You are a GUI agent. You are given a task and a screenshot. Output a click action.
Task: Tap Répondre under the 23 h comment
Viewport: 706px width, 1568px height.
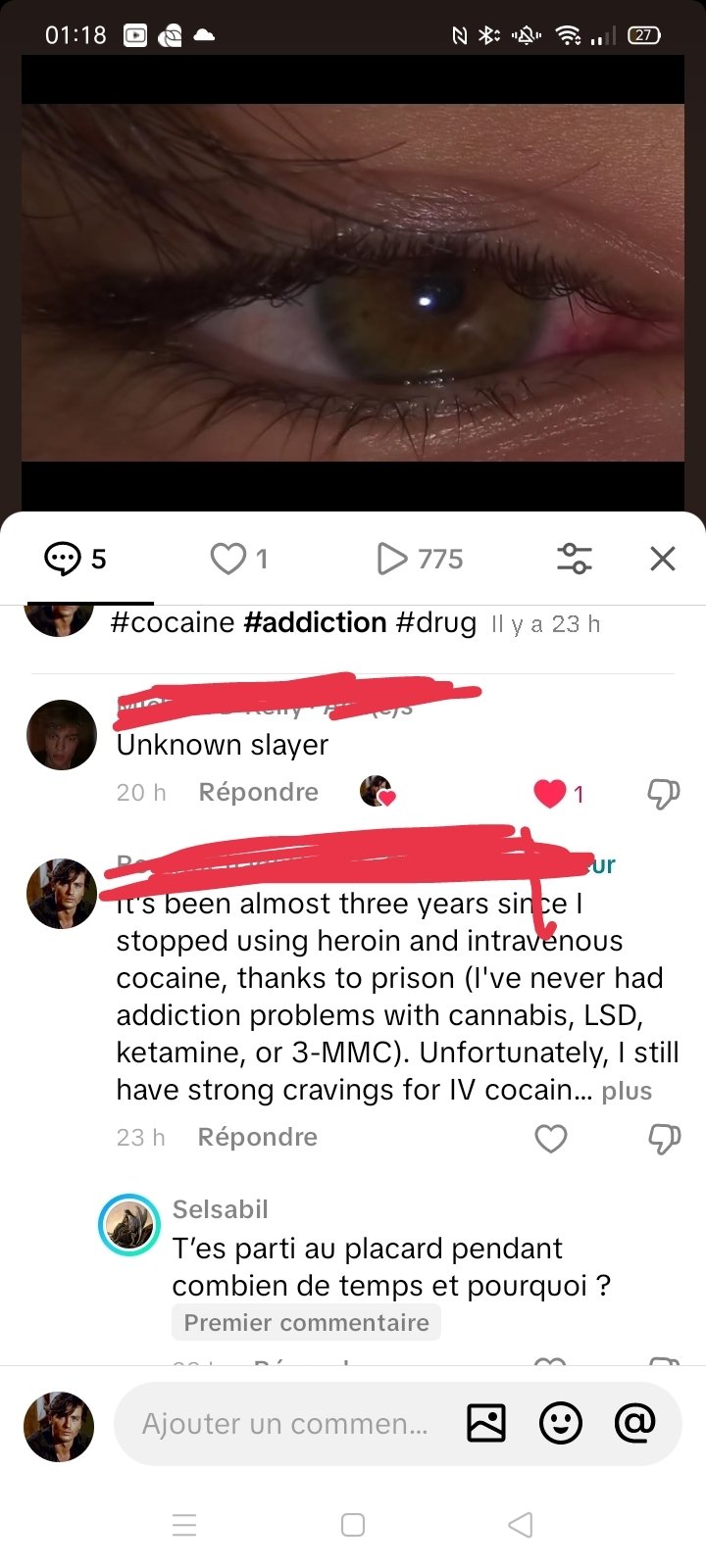258,1137
